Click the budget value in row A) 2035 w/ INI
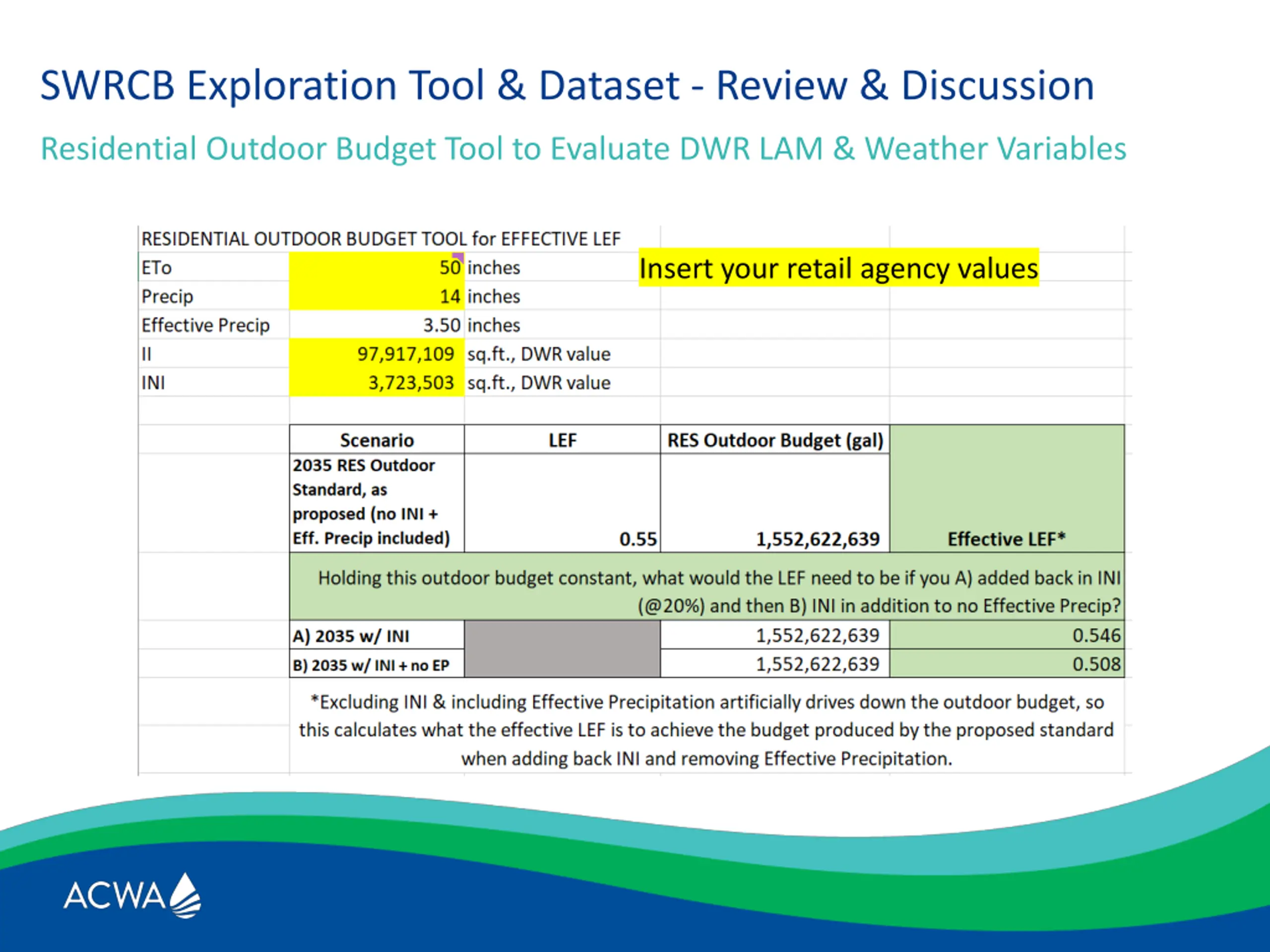 point(775,635)
